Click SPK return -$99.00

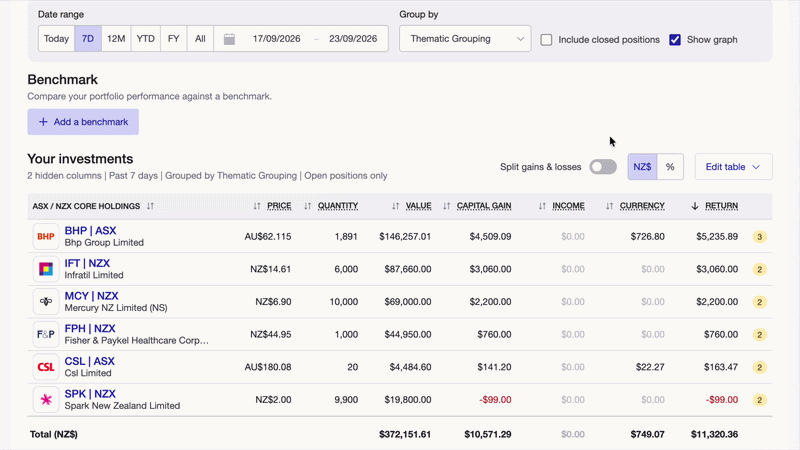tap(722, 400)
